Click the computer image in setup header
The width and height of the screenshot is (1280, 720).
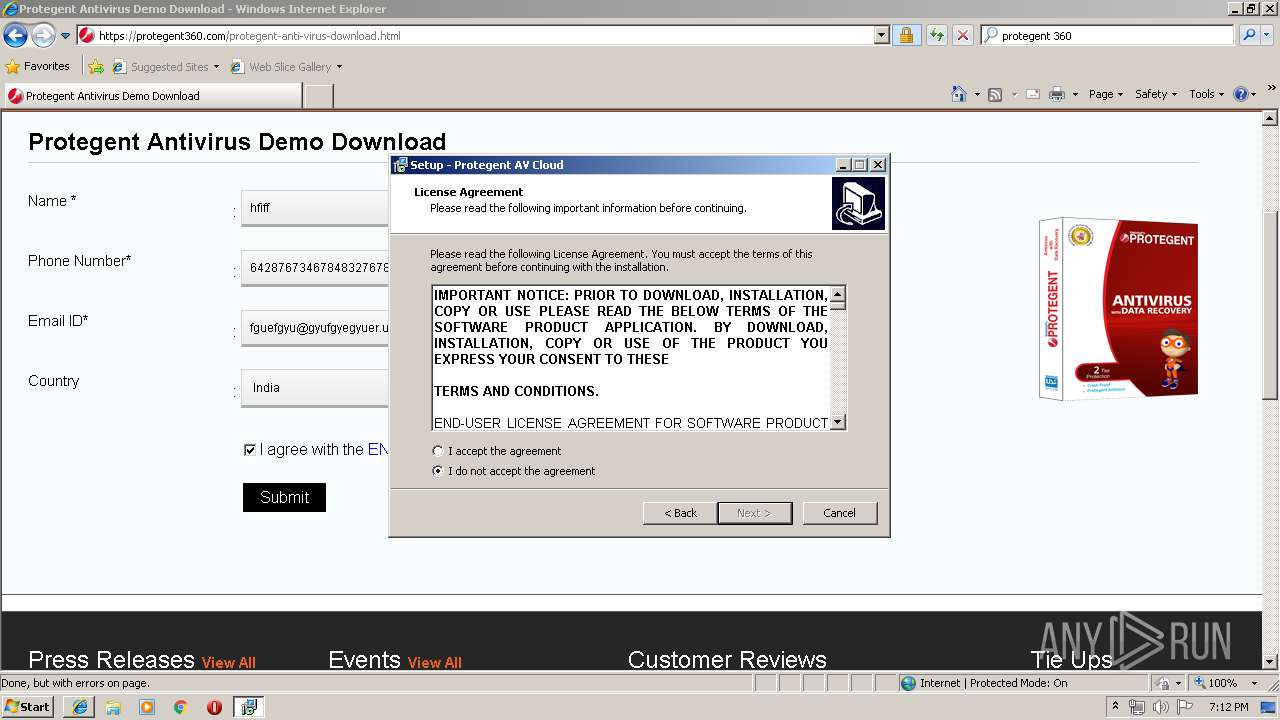(x=858, y=204)
